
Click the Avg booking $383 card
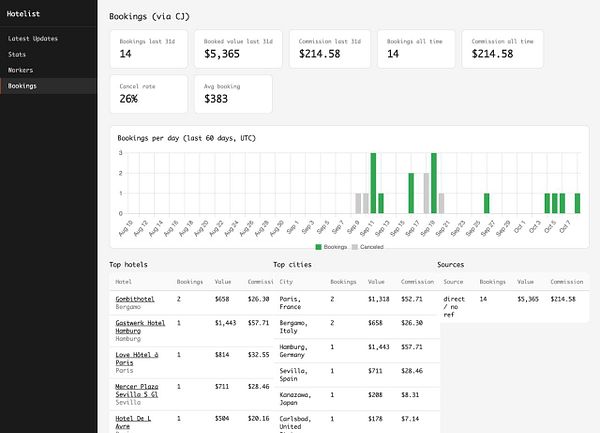[x=233, y=94]
